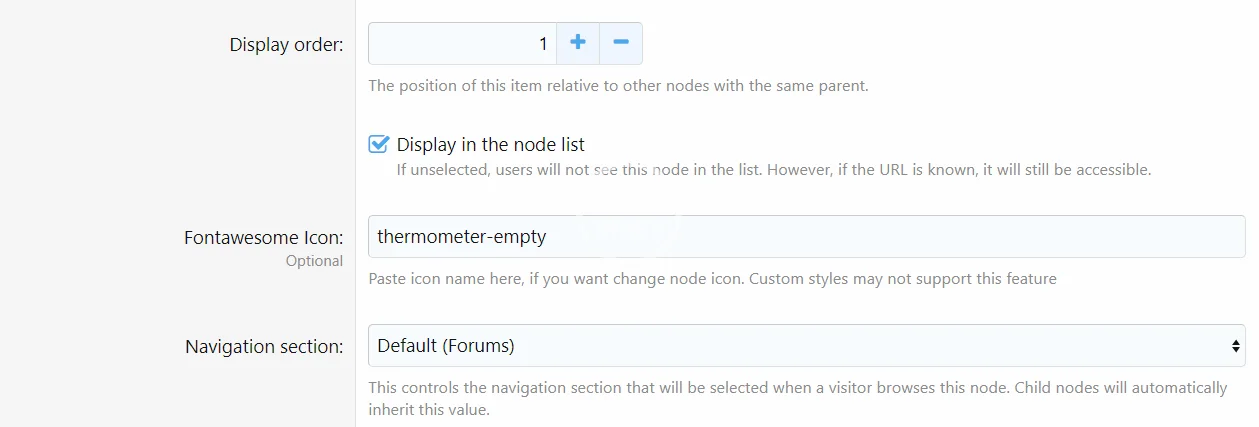Click the 'Display in the node list' label text
This screenshot has height=427, width=1259.
coord(490,145)
